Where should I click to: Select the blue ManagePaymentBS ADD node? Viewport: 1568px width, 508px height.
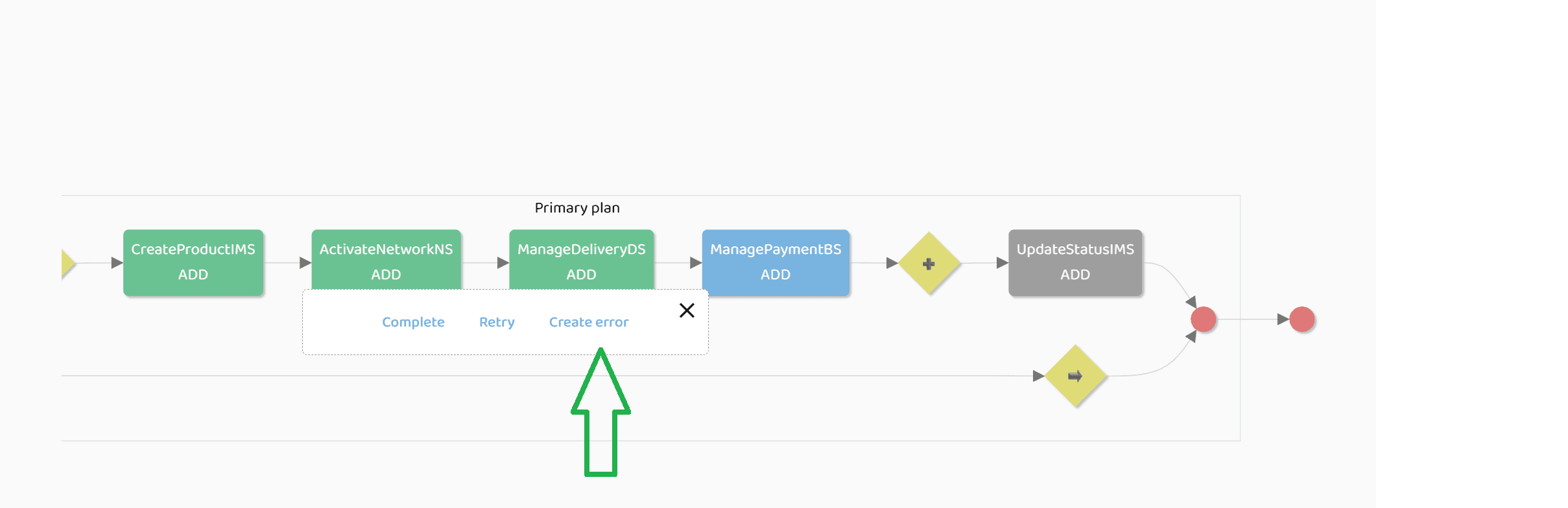776,262
